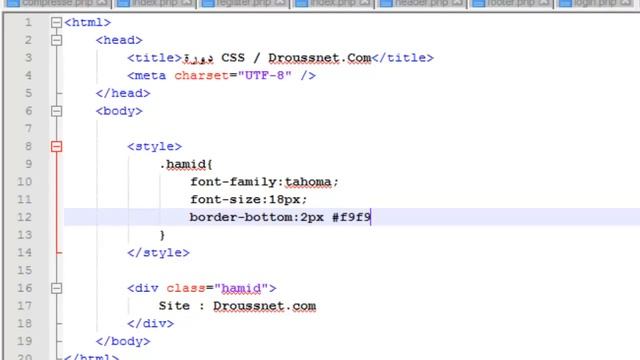Collapse the div fold marker on line 16

[56, 288]
